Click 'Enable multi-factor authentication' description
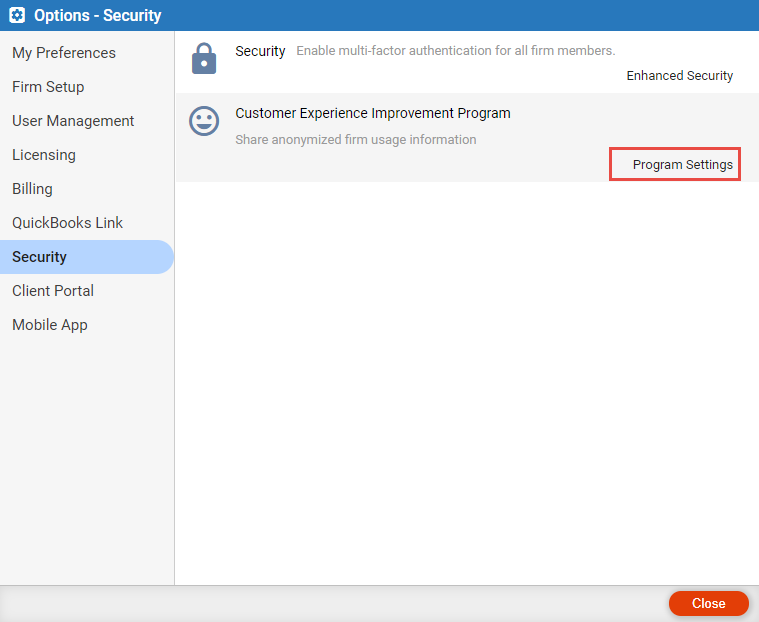 [x=455, y=51]
